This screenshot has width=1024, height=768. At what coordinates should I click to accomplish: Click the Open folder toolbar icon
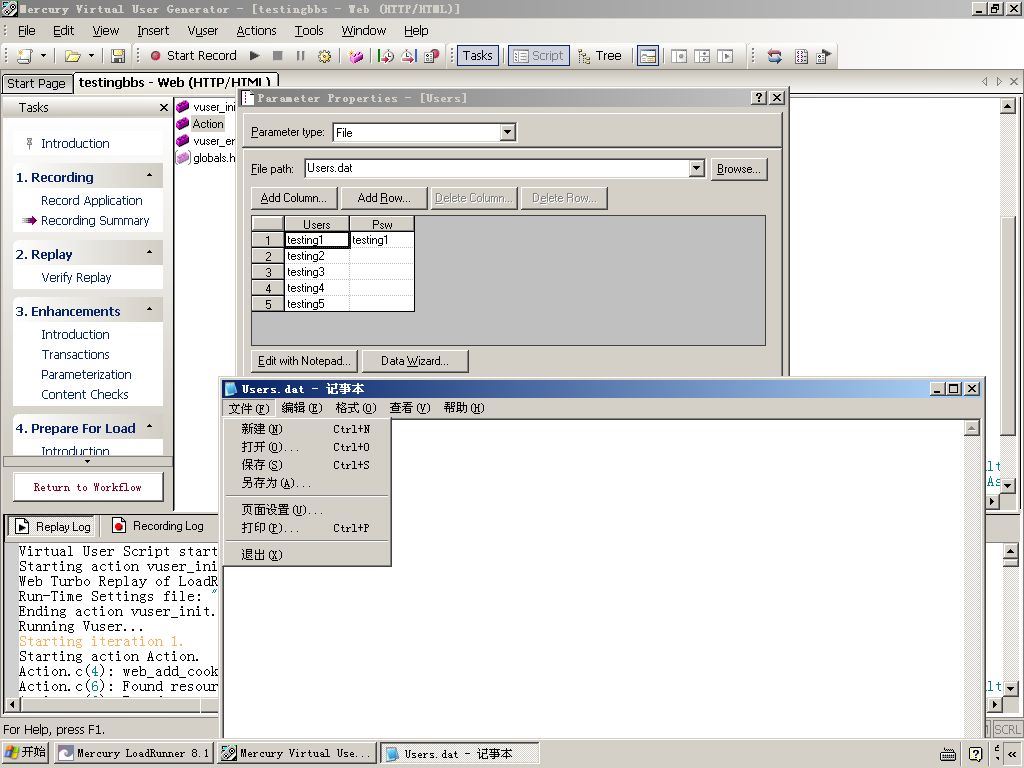[x=72, y=56]
